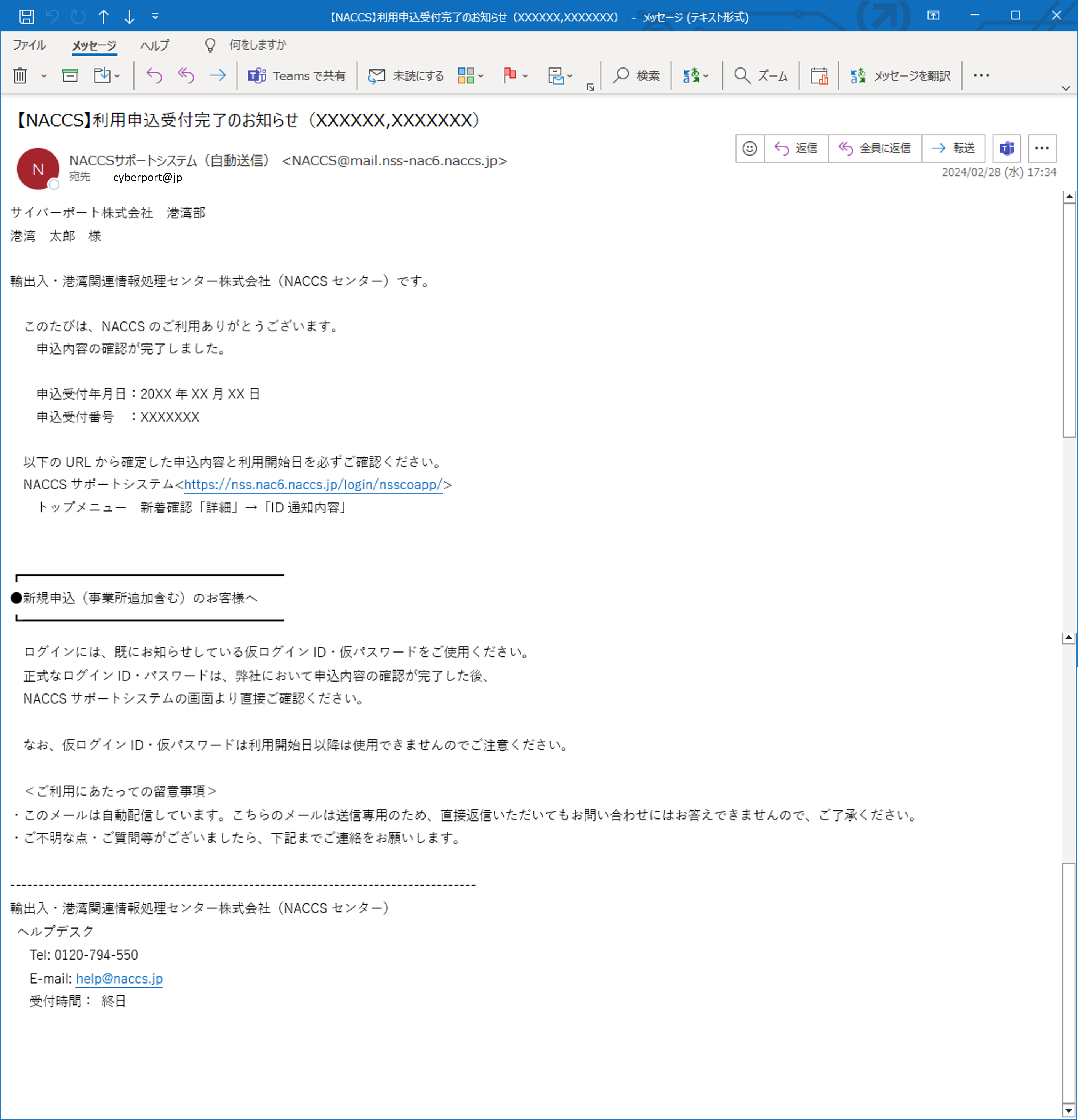Click the Reply All icon in toolbar
Viewport: 1078px width, 1120px height.
(186, 75)
